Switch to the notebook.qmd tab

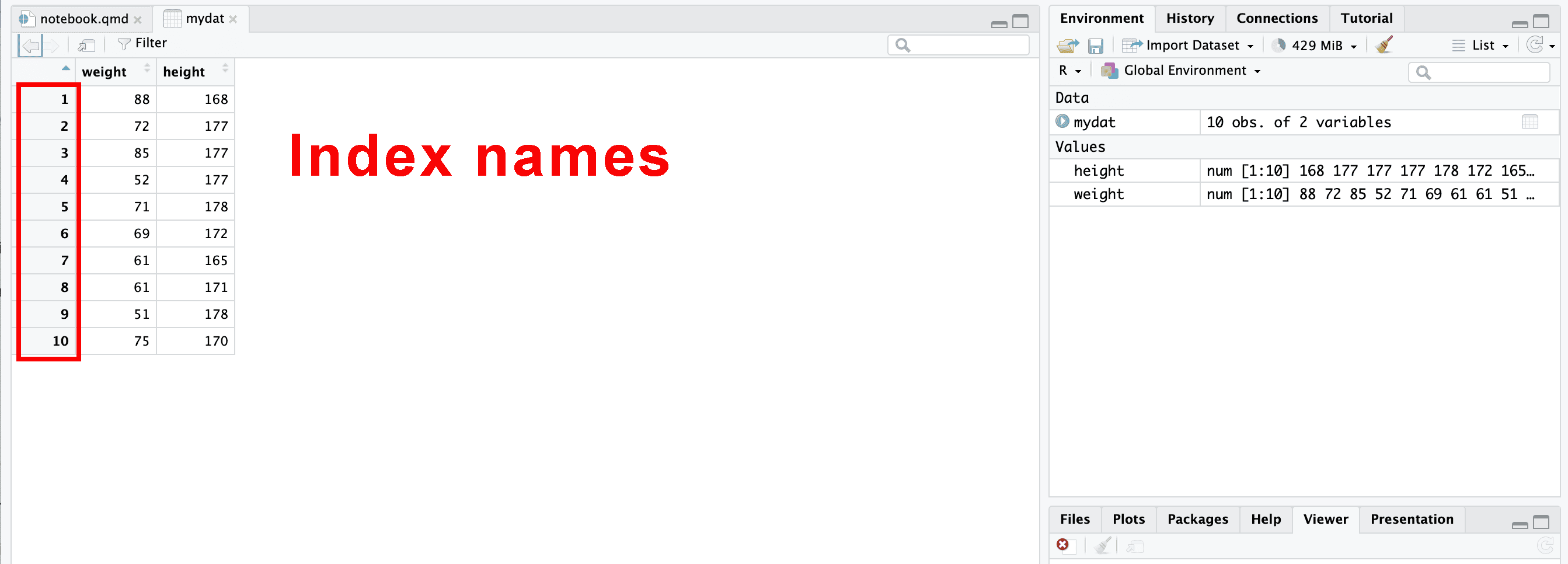click(x=83, y=19)
